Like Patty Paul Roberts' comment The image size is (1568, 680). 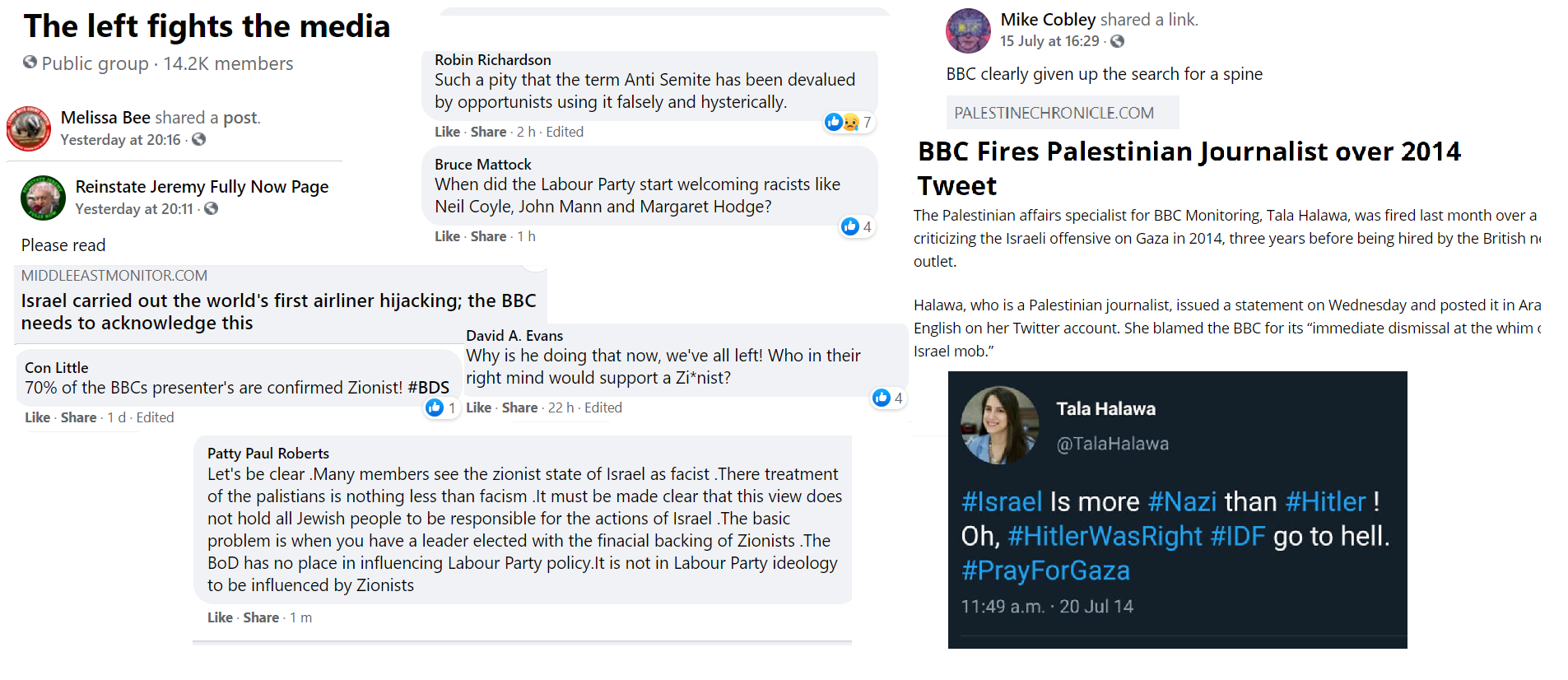point(219,617)
